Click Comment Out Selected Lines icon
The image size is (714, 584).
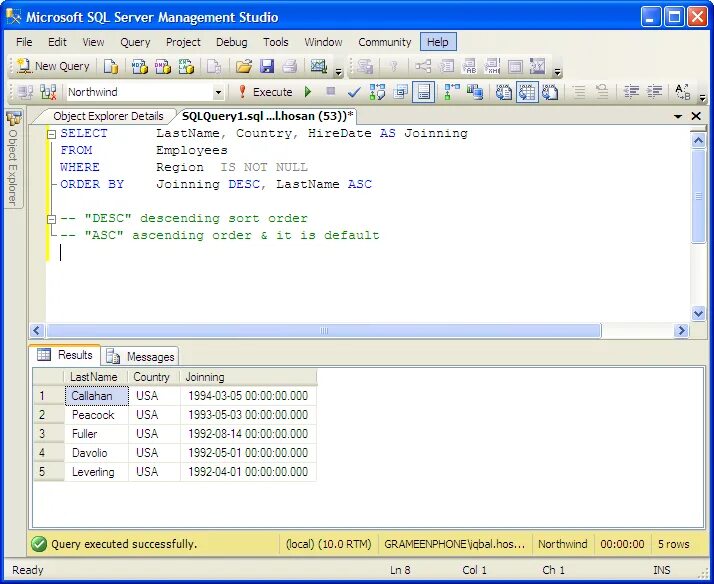579,92
